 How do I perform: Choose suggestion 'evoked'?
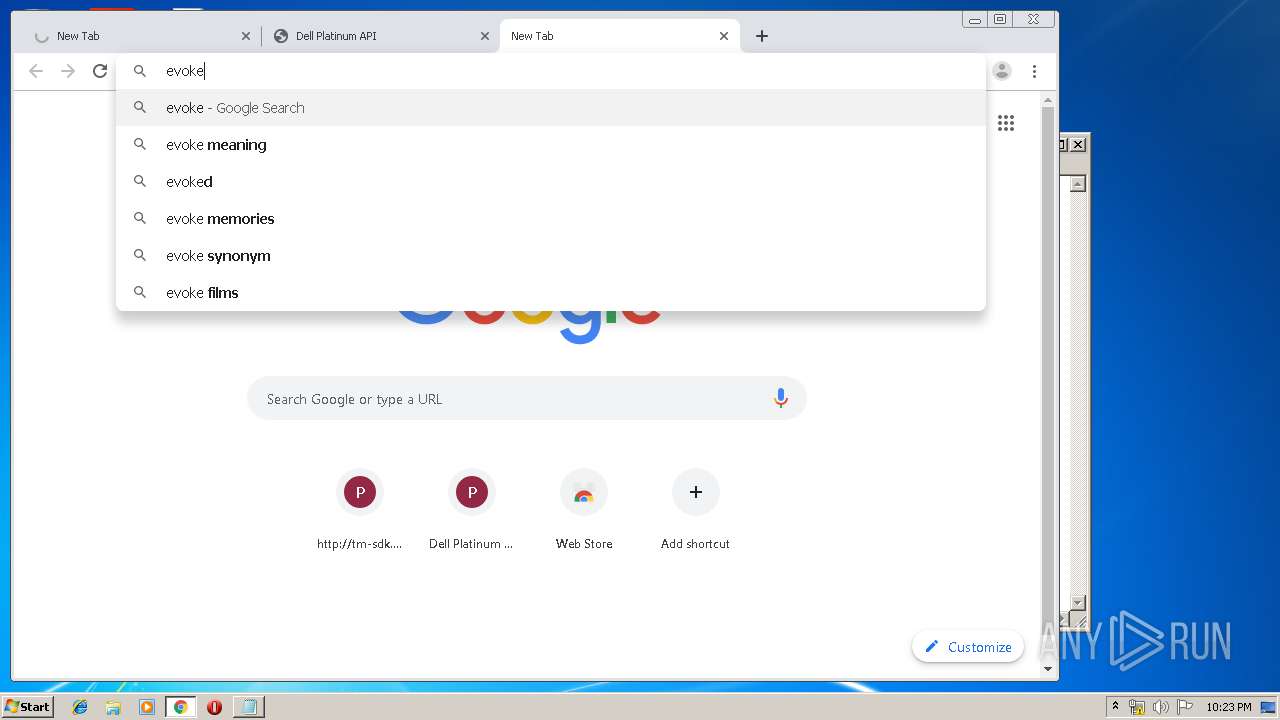pos(551,182)
